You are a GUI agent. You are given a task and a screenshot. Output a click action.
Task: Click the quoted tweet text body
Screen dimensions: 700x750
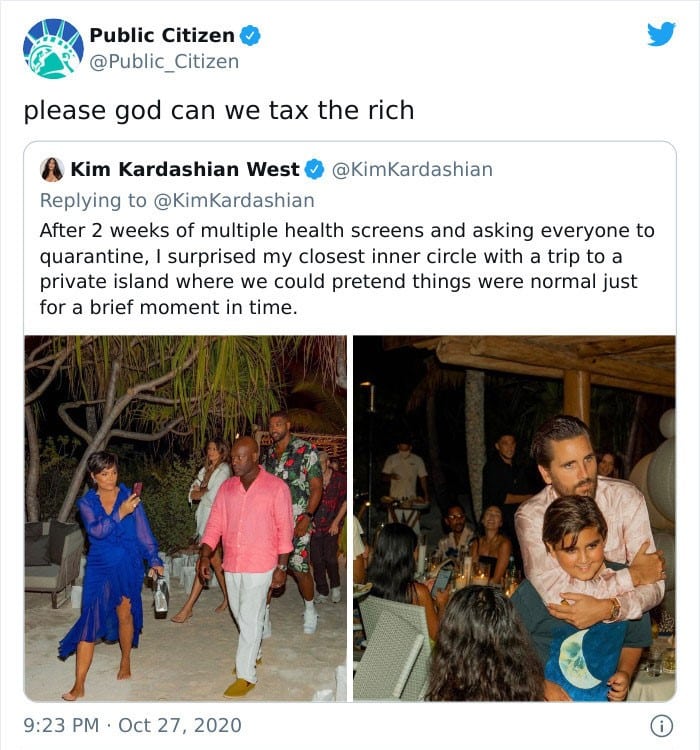(x=347, y=269)
